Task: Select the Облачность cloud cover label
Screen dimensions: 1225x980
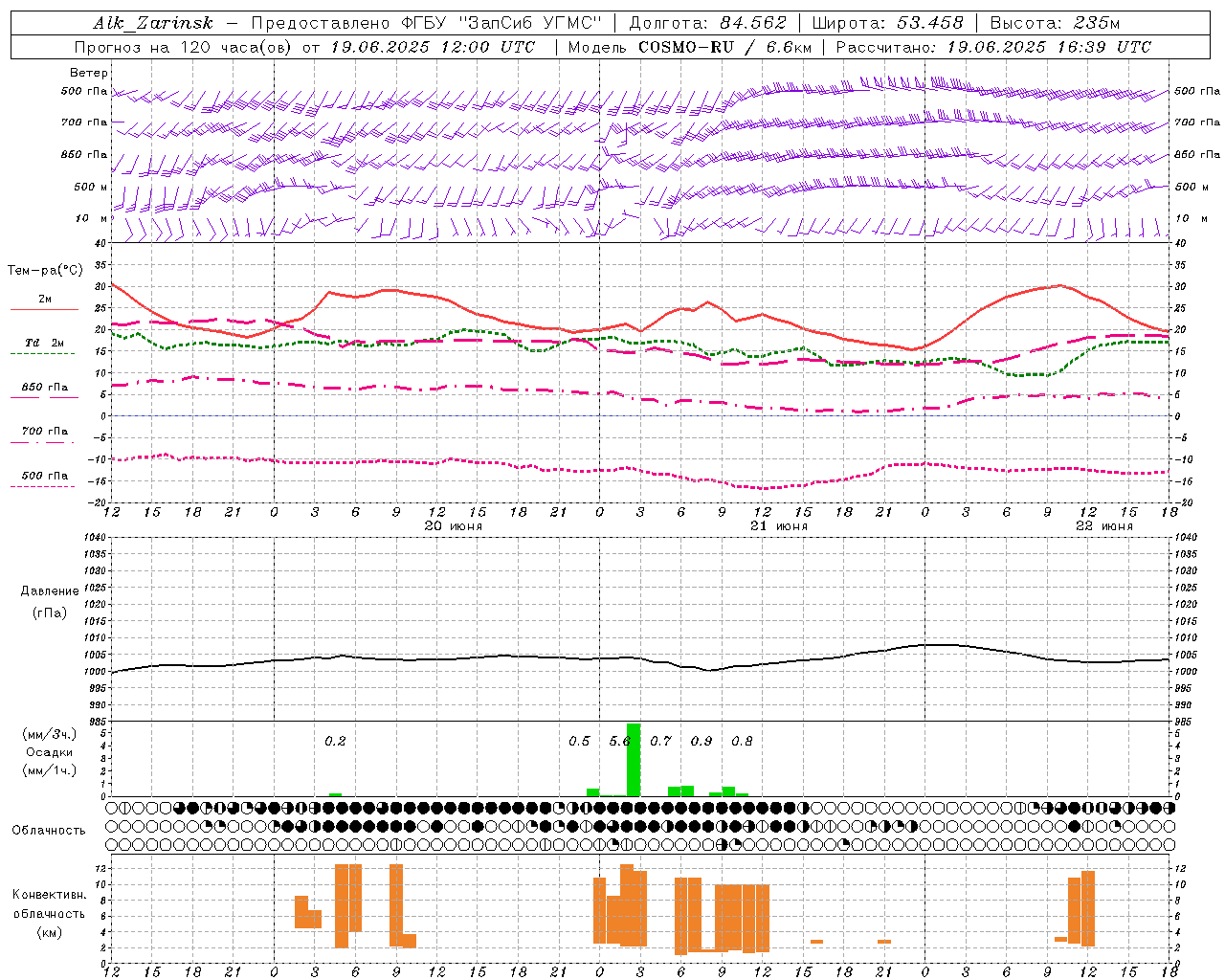Action: tap(49, 831)
